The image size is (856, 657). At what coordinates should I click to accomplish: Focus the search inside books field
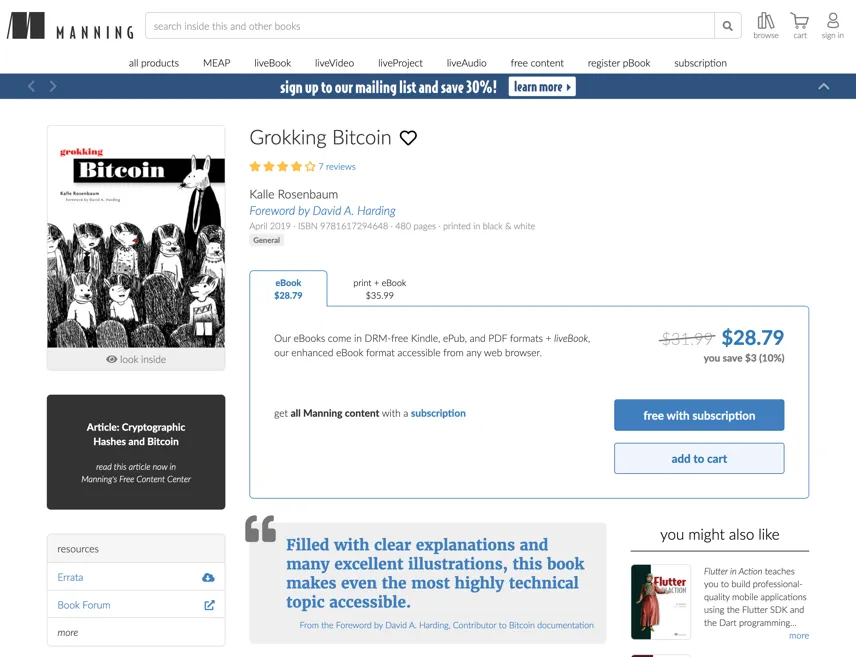430,26
